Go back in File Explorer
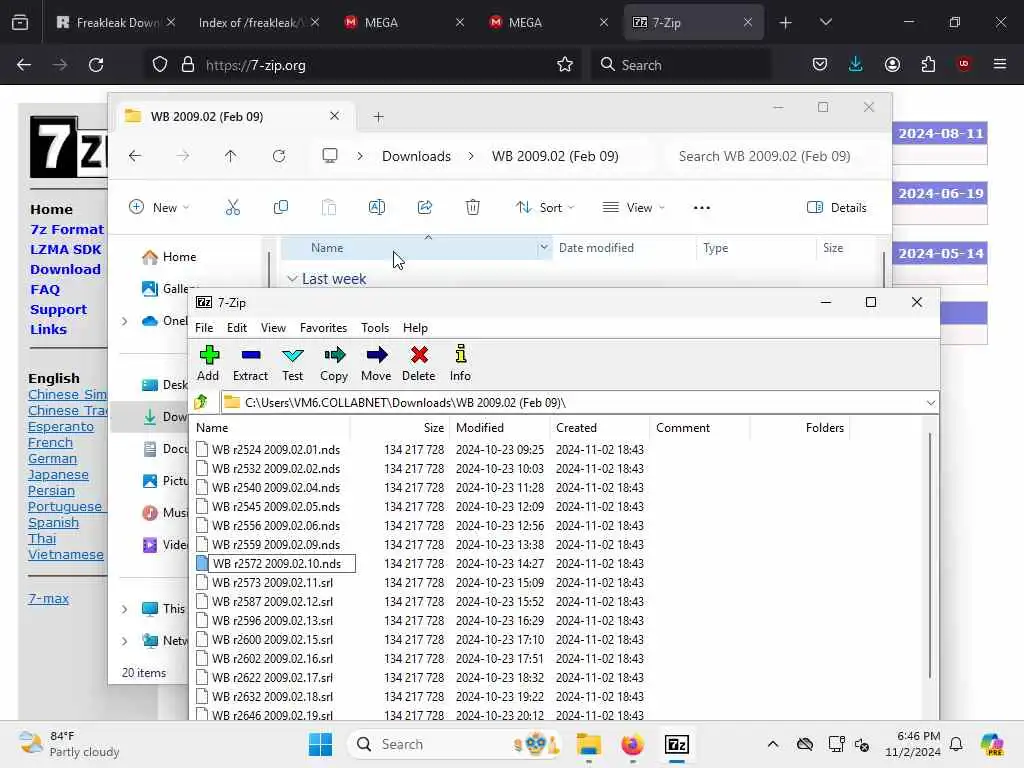The image size is (1024, 768). (135, 156)
